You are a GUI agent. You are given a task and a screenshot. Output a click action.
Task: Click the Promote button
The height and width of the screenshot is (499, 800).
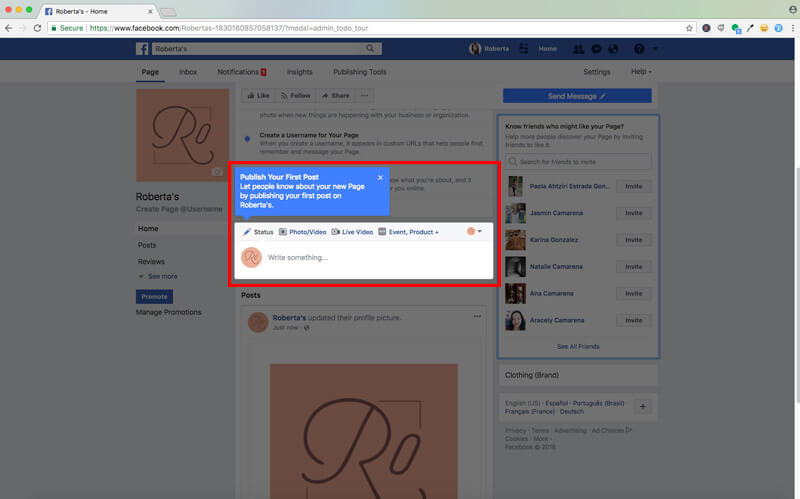pyautogui.click(x=154, y=296)
